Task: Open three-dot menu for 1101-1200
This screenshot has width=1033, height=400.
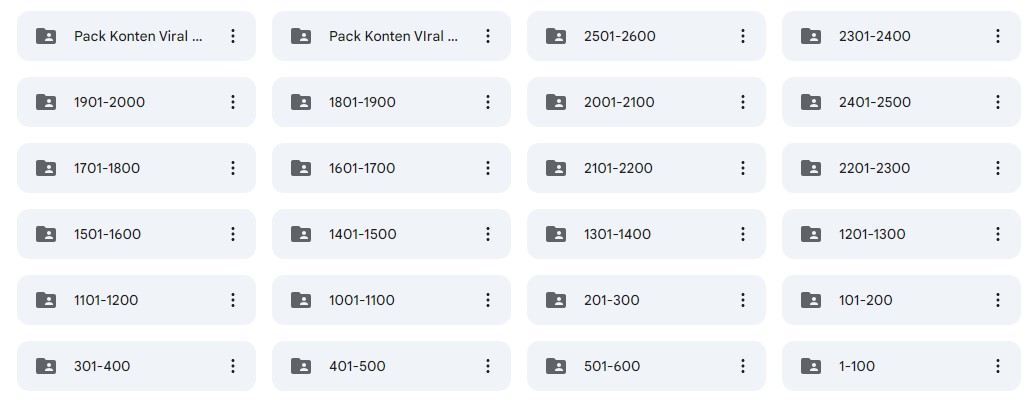Action: 232,300
